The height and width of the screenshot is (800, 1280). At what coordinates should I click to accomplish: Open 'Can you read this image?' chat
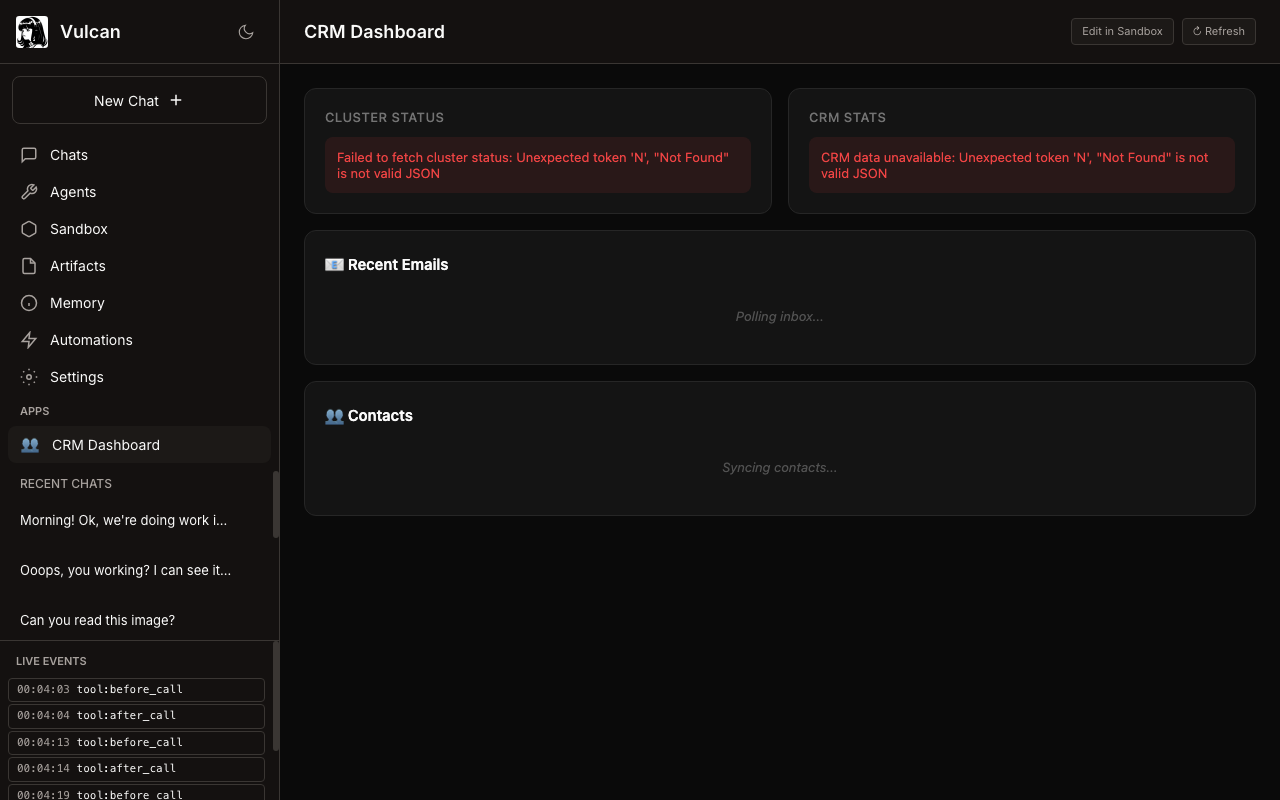pos(98,620)
